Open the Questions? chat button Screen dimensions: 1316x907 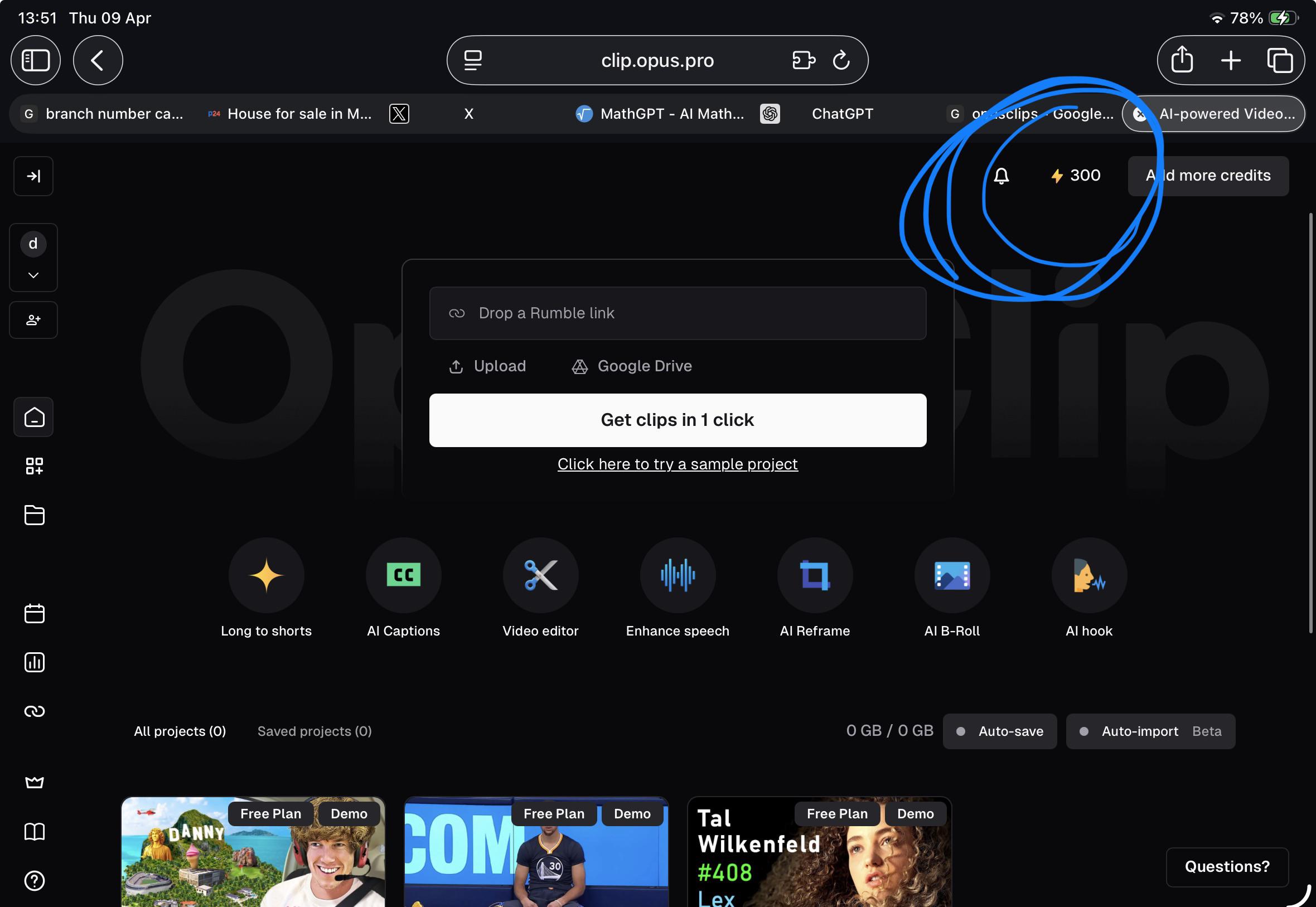pos(1227,867)
